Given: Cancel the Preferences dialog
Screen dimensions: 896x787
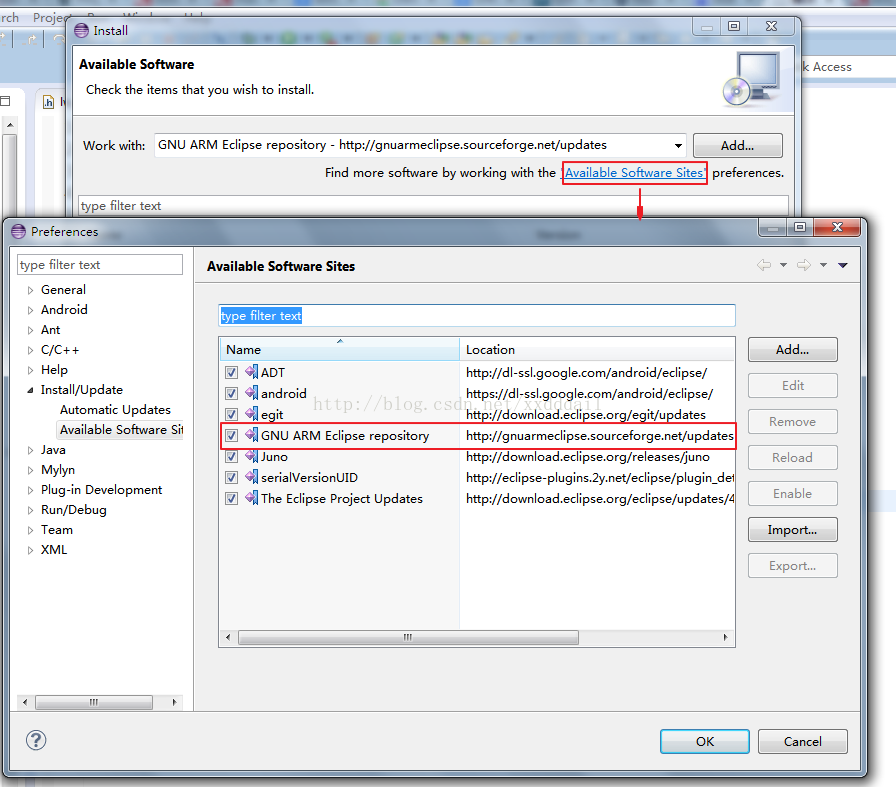Looking at the screenshot, I should pyautogui.click(x=802, y=741).
